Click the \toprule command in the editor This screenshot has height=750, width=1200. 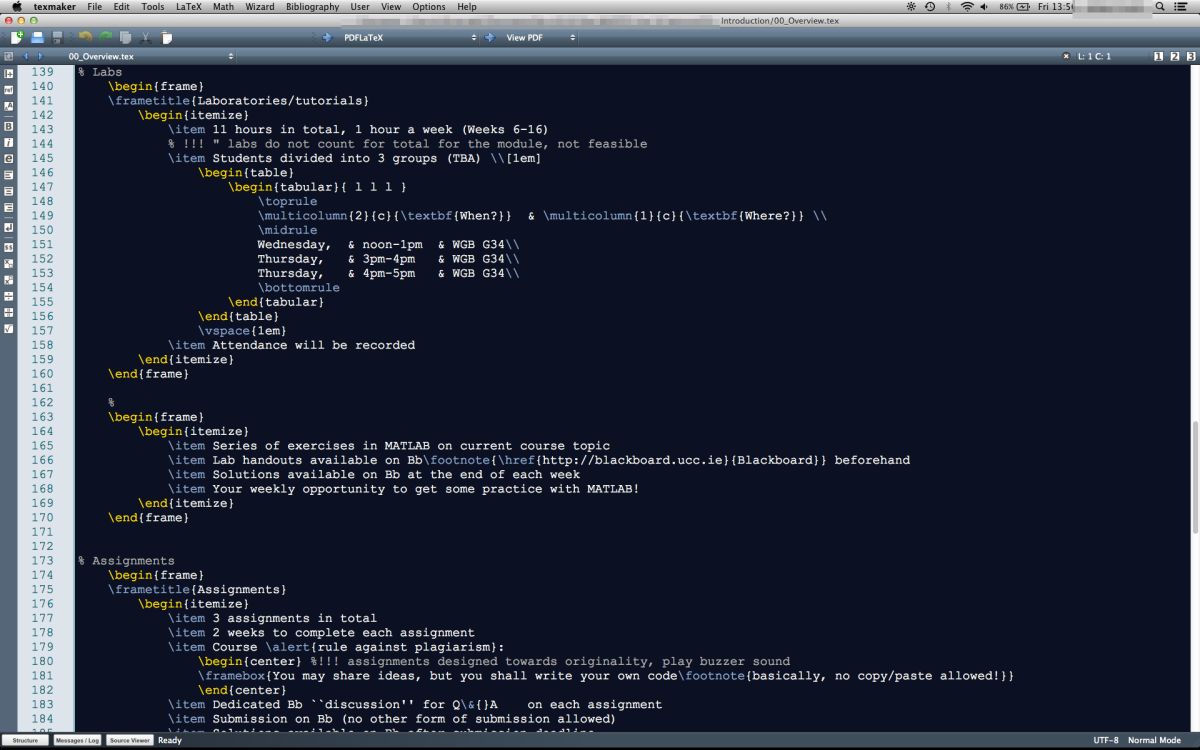(x=287, y=201)
